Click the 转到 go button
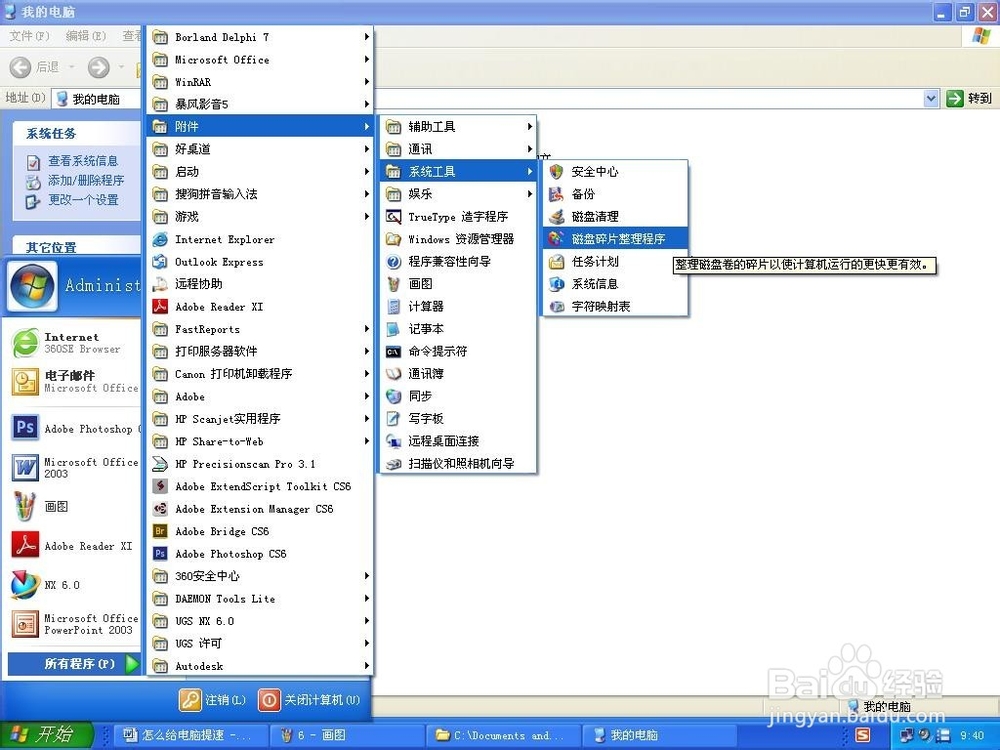Viewport: 1000px width, 750px height. [969, 98]
